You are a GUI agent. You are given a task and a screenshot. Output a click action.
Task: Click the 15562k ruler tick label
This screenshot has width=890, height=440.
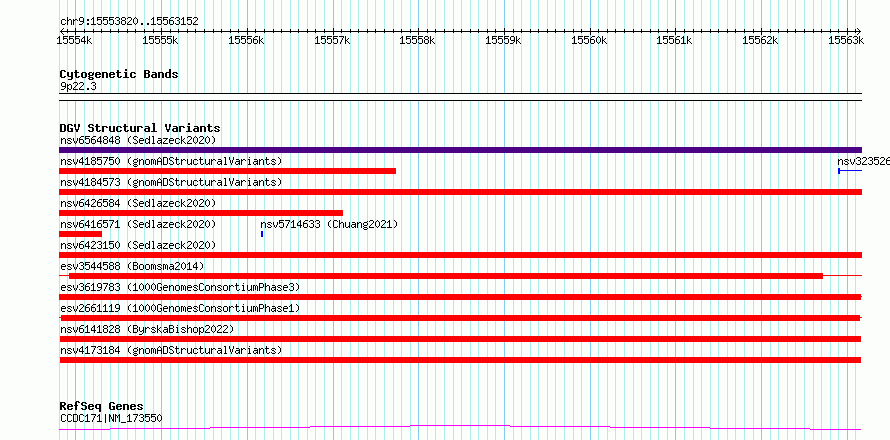(761, 40)
